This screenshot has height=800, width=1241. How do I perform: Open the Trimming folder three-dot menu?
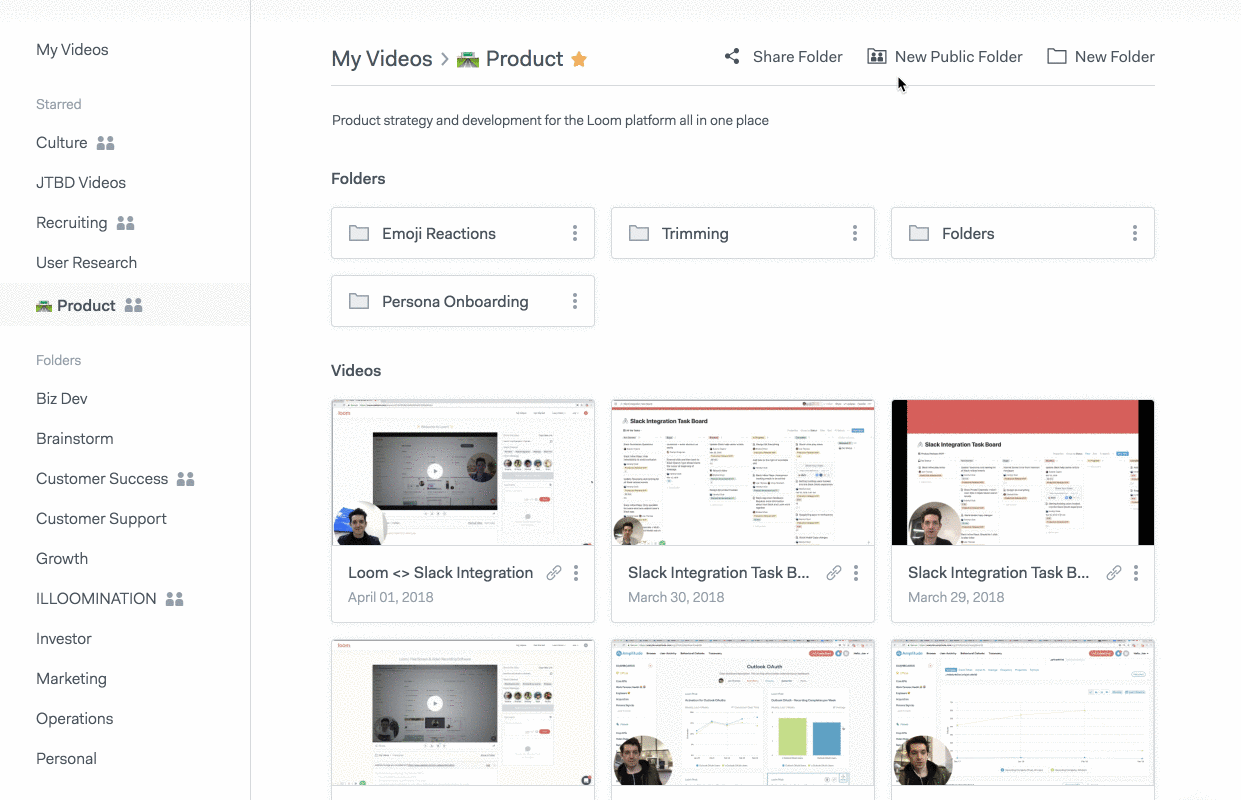pyautogui.click(x=855, y=233)
